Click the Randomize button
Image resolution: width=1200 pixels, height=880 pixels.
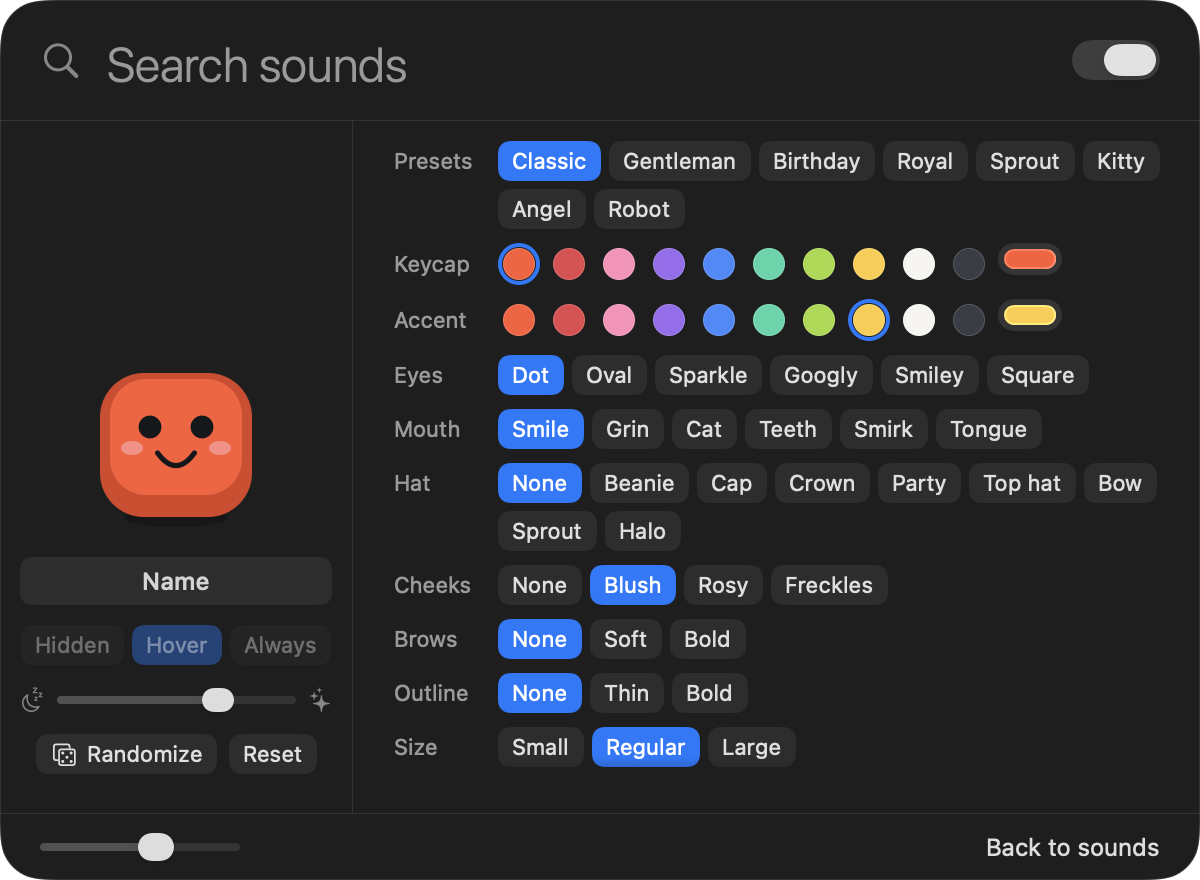pyautogui.click(x=126, y=754)
